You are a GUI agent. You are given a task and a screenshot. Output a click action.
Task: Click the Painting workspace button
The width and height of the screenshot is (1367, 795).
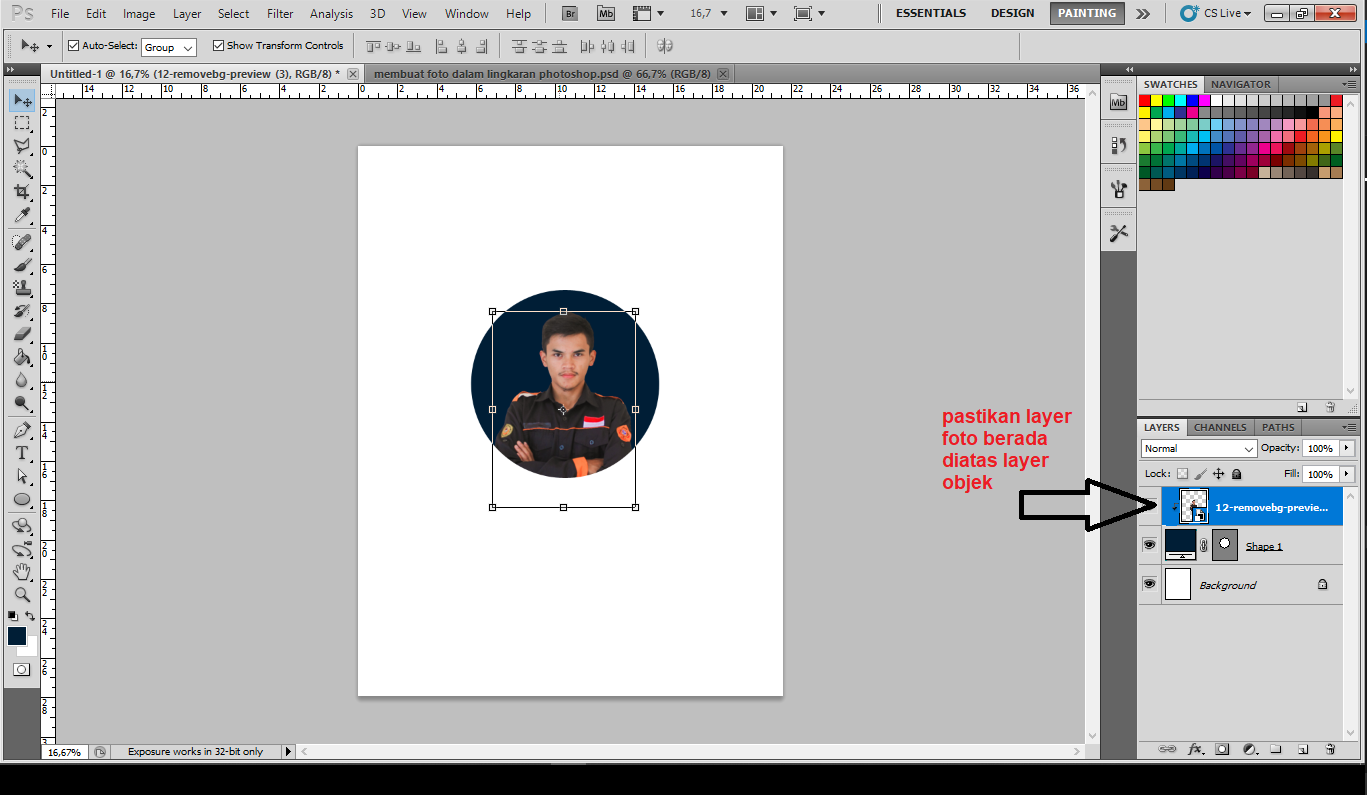point(1087,13)
